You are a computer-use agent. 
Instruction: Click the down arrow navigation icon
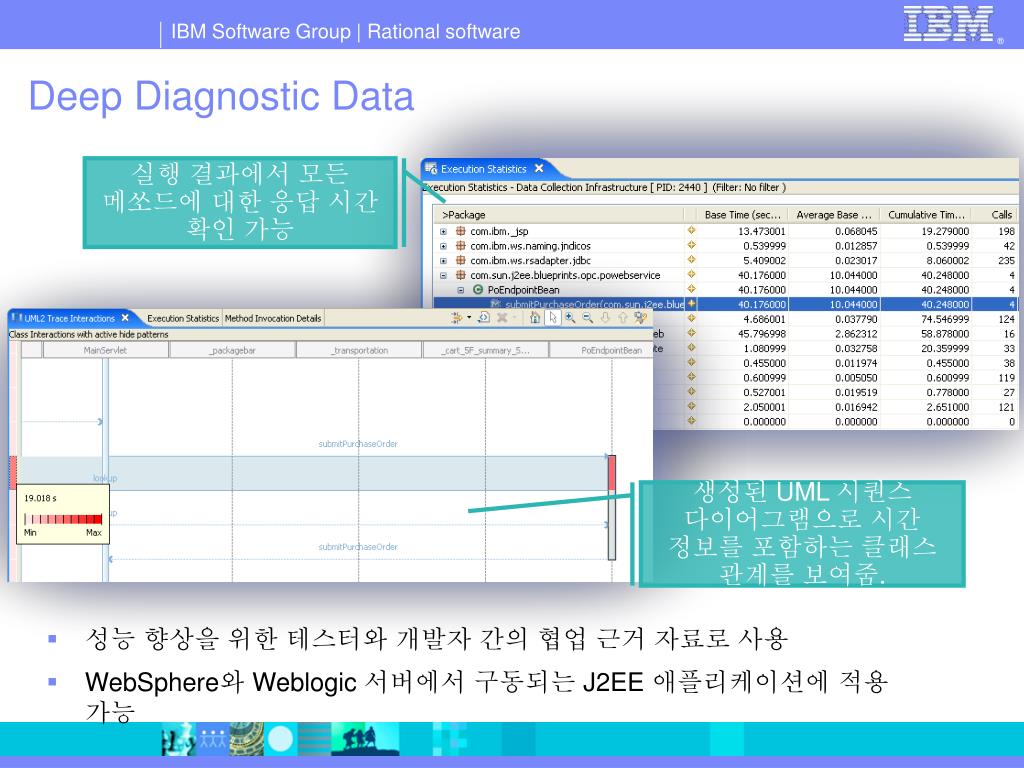tap(605, 317)
